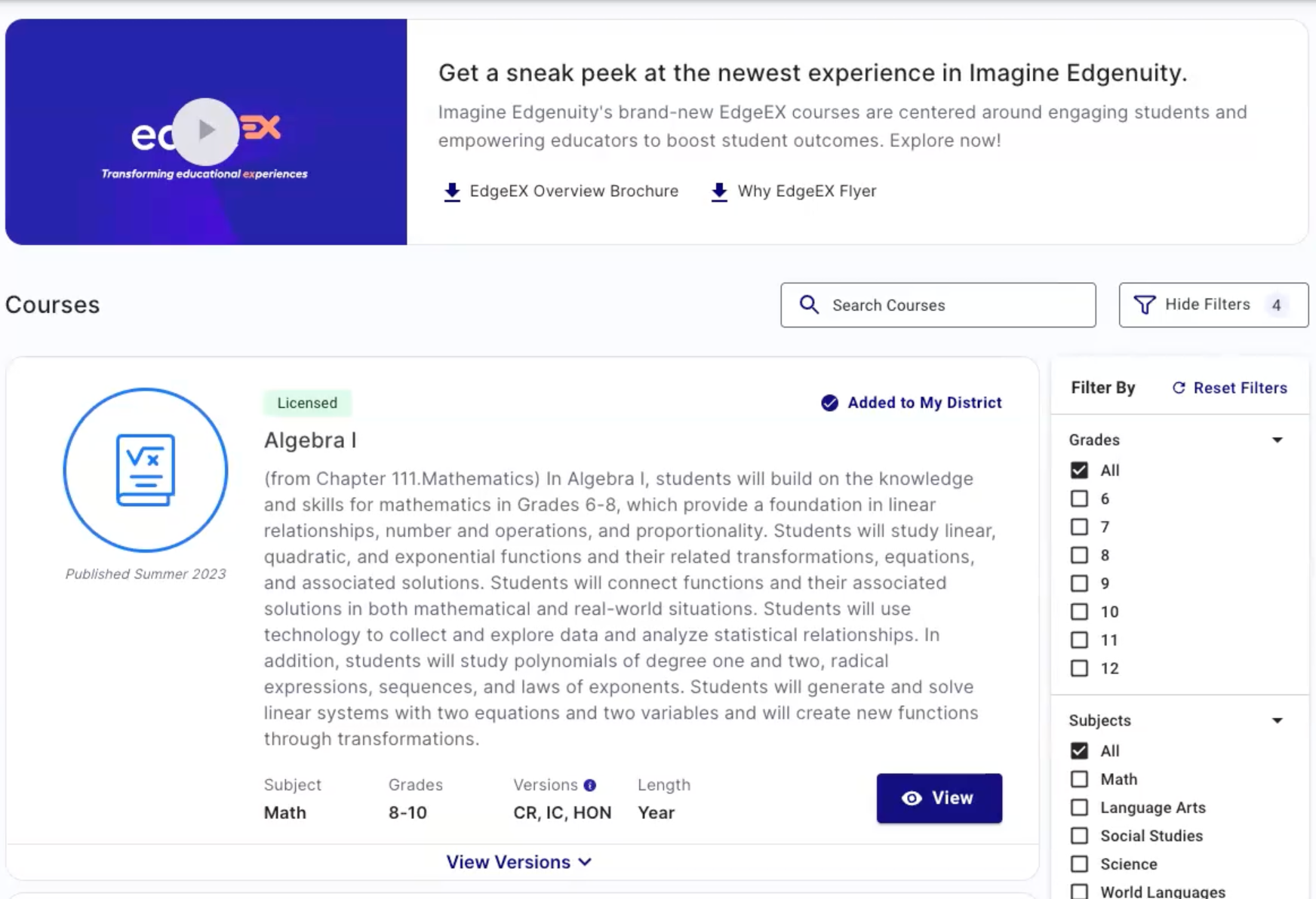
Task: Click the search magnifier icon
Action: click(x=809, y=305)
